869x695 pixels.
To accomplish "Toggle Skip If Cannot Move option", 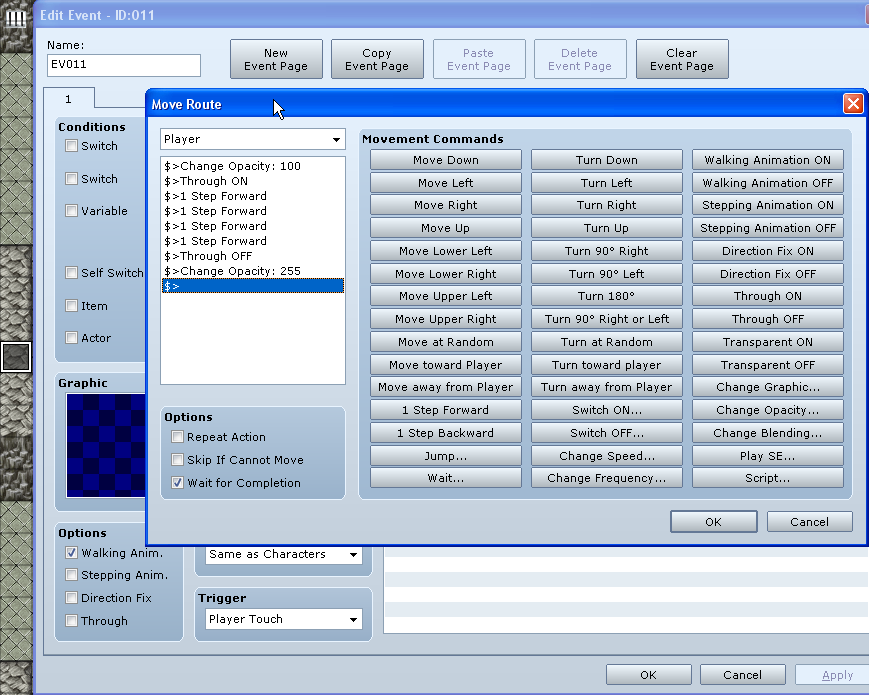I will coord(178,460).
